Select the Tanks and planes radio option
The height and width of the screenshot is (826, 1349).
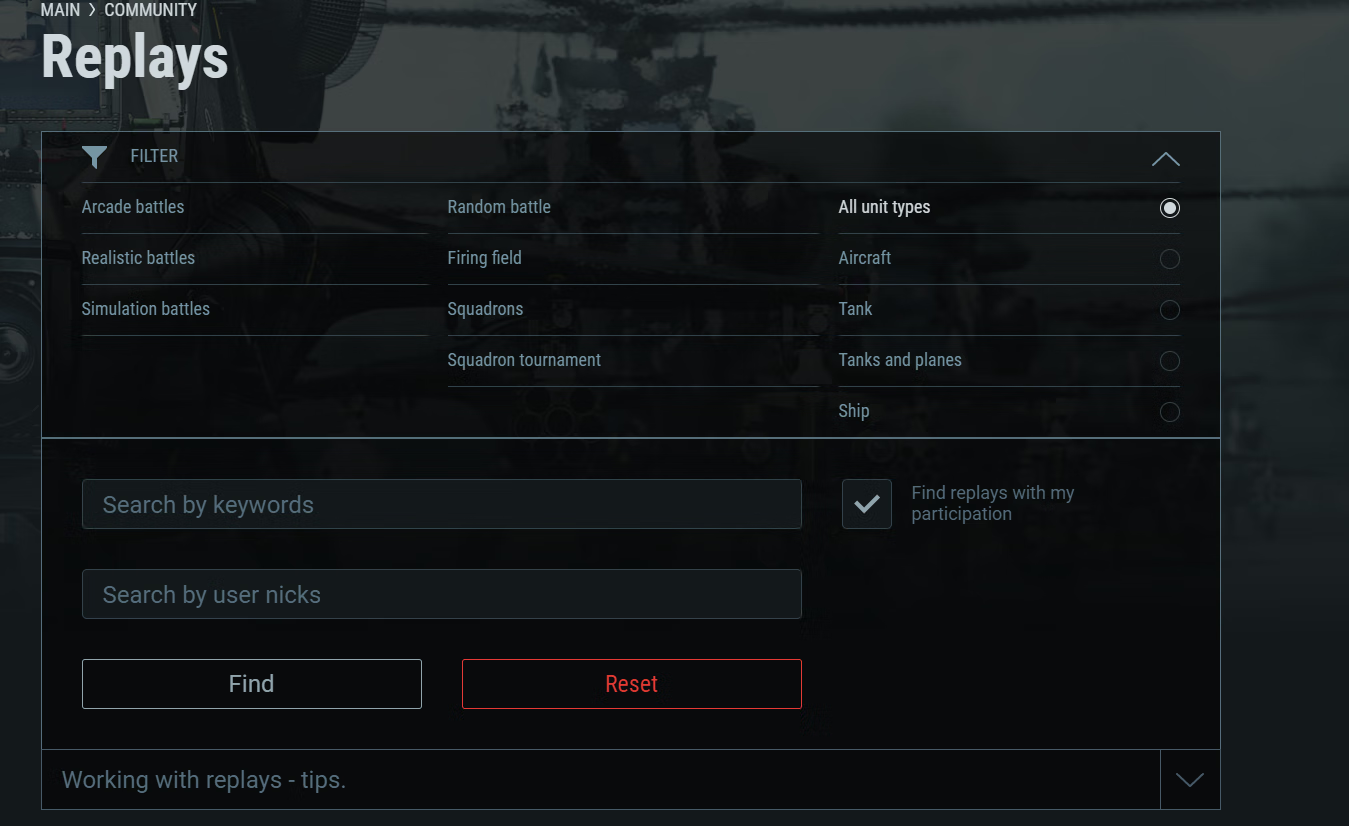pyautogui.click(x=1170, y=361)
